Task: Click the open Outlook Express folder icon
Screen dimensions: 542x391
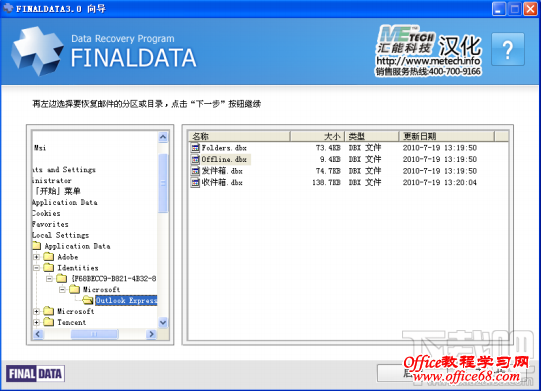Action: click(x=88, y=300)
